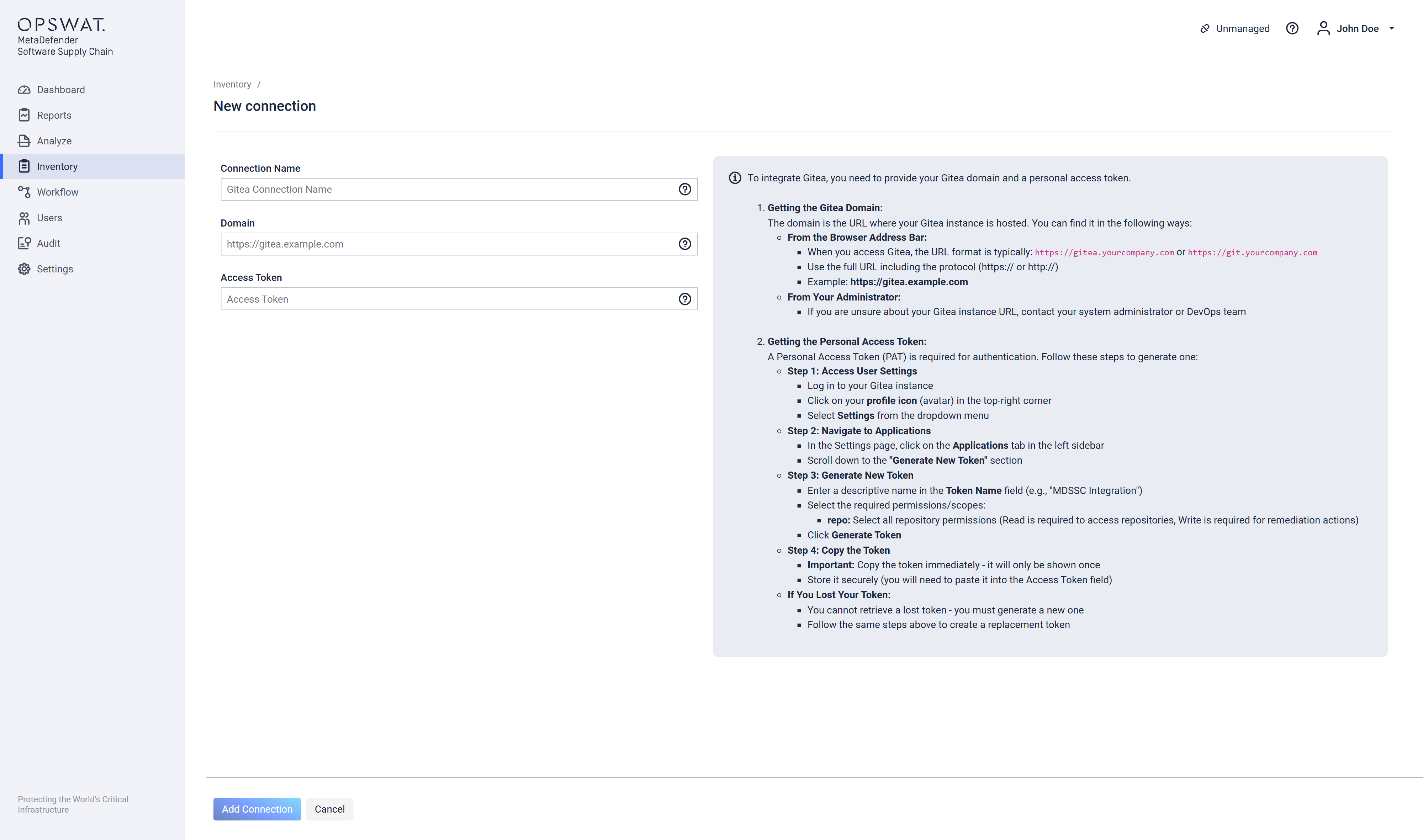Focus the Gitea Connection Name input
Viewport: 1423px width, 840px height.
[447, 190]
